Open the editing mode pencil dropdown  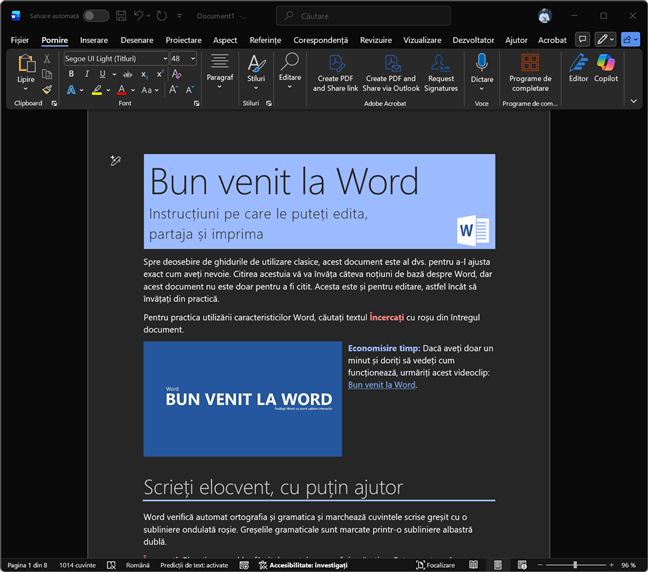[605, 40]
